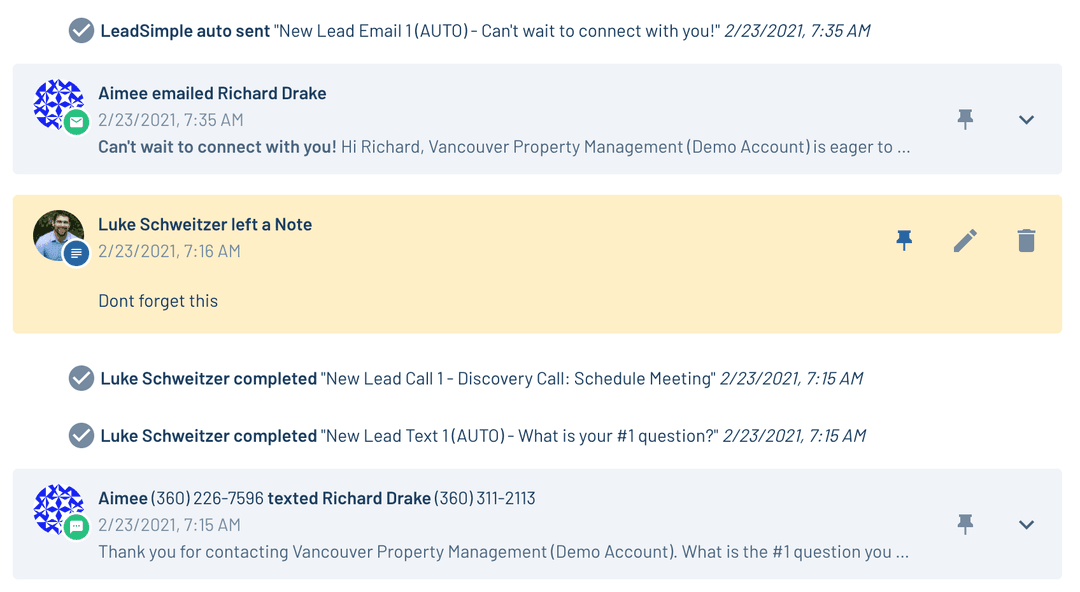
Task: Click the blue note badge icon
Action: click(77, 254)
